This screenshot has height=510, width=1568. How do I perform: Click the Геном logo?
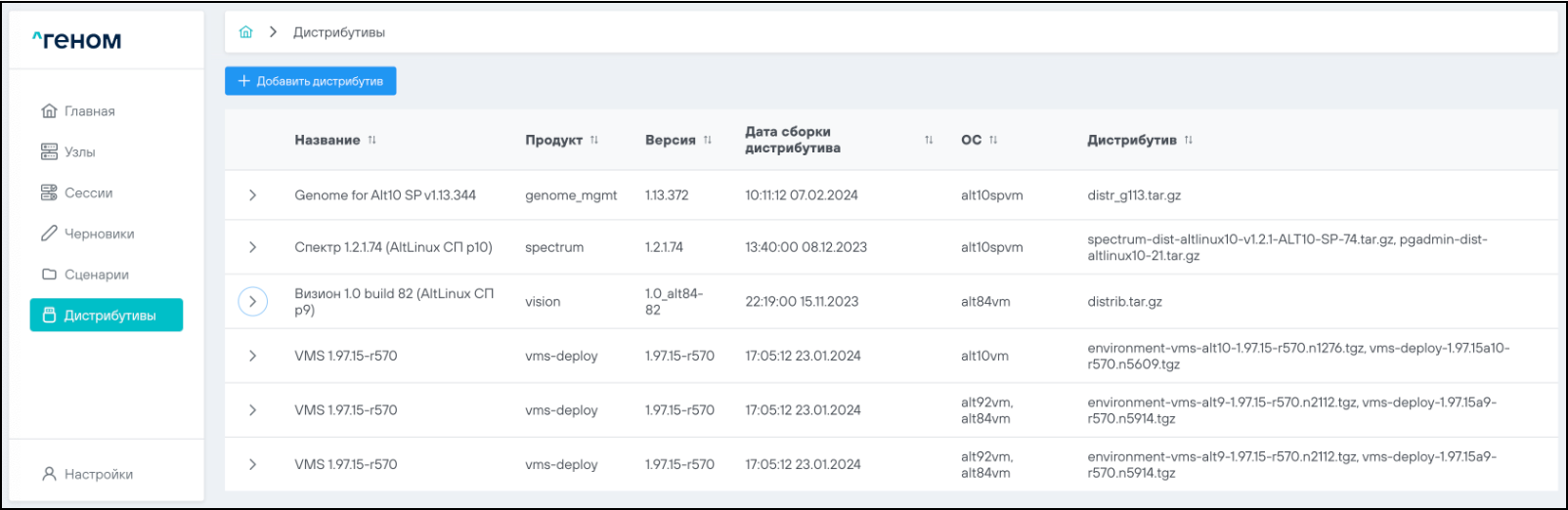(77, 40)
